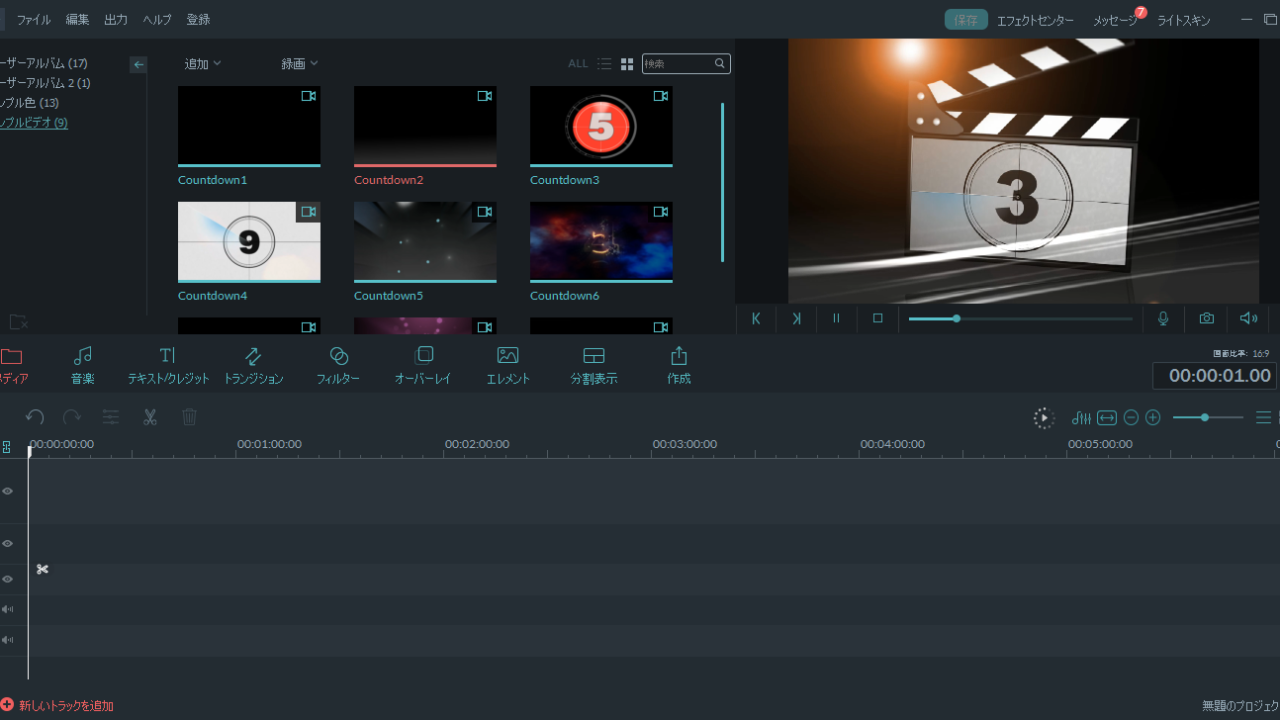Open the preview volume speaker control
The image size is (1280, 720).
[x=1249, y=318]
